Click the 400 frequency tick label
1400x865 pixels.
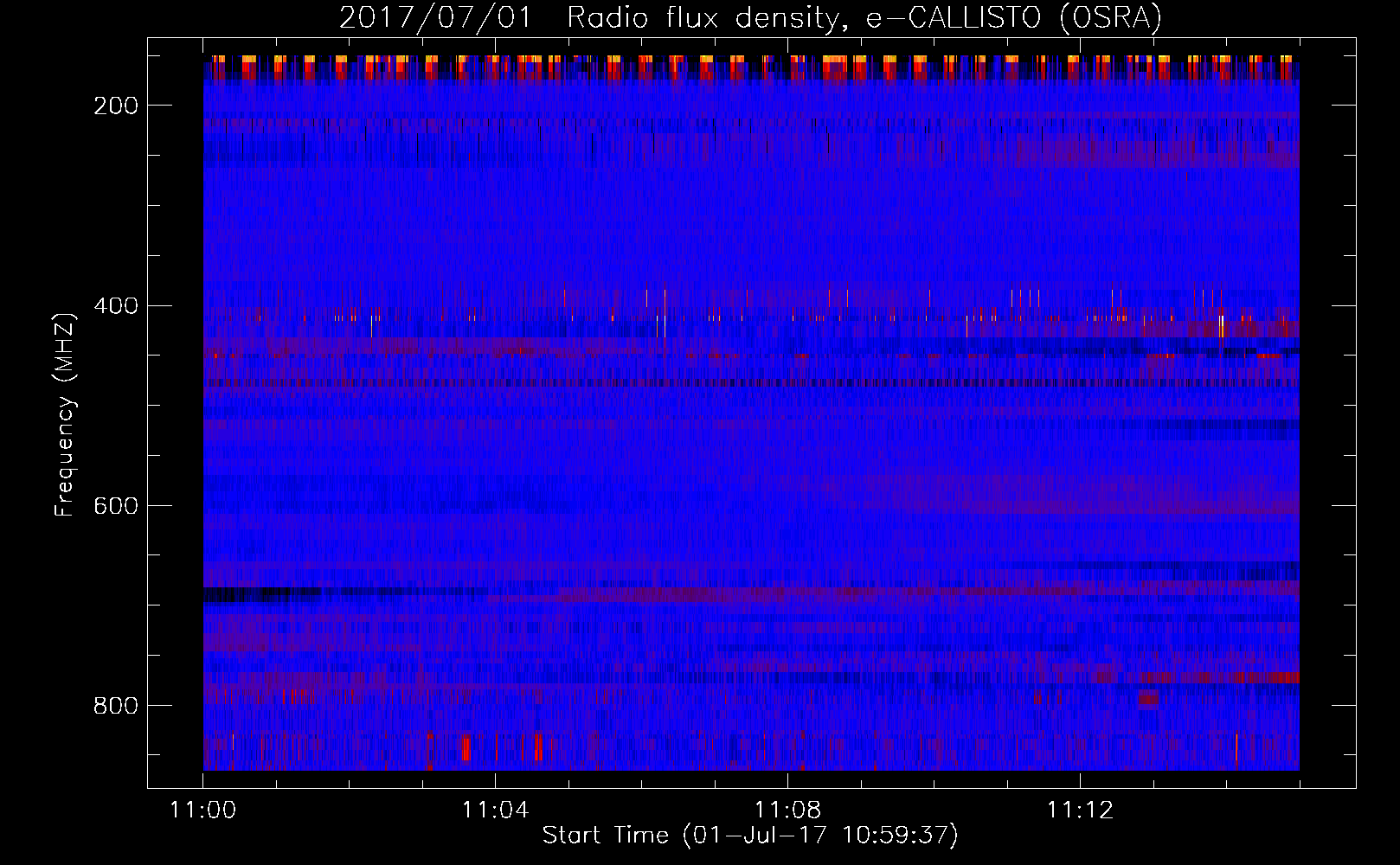pyautogui.click(x=116, y=306)
